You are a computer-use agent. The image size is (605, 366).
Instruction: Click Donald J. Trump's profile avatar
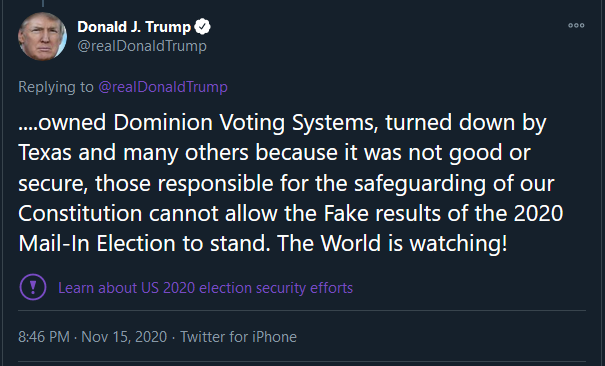point(42,36)
